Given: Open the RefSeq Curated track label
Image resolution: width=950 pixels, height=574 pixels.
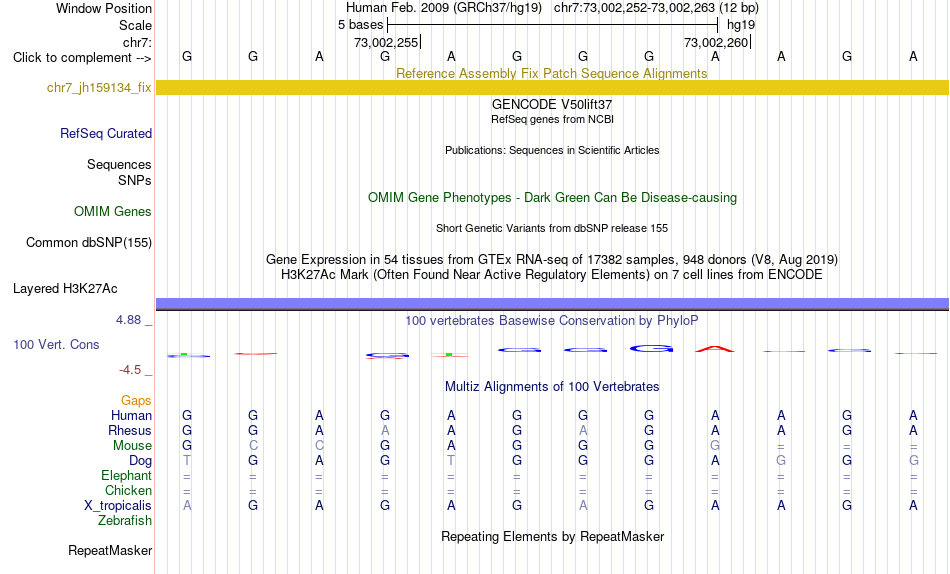Looking at the screenshot, I should pos(106,133).
